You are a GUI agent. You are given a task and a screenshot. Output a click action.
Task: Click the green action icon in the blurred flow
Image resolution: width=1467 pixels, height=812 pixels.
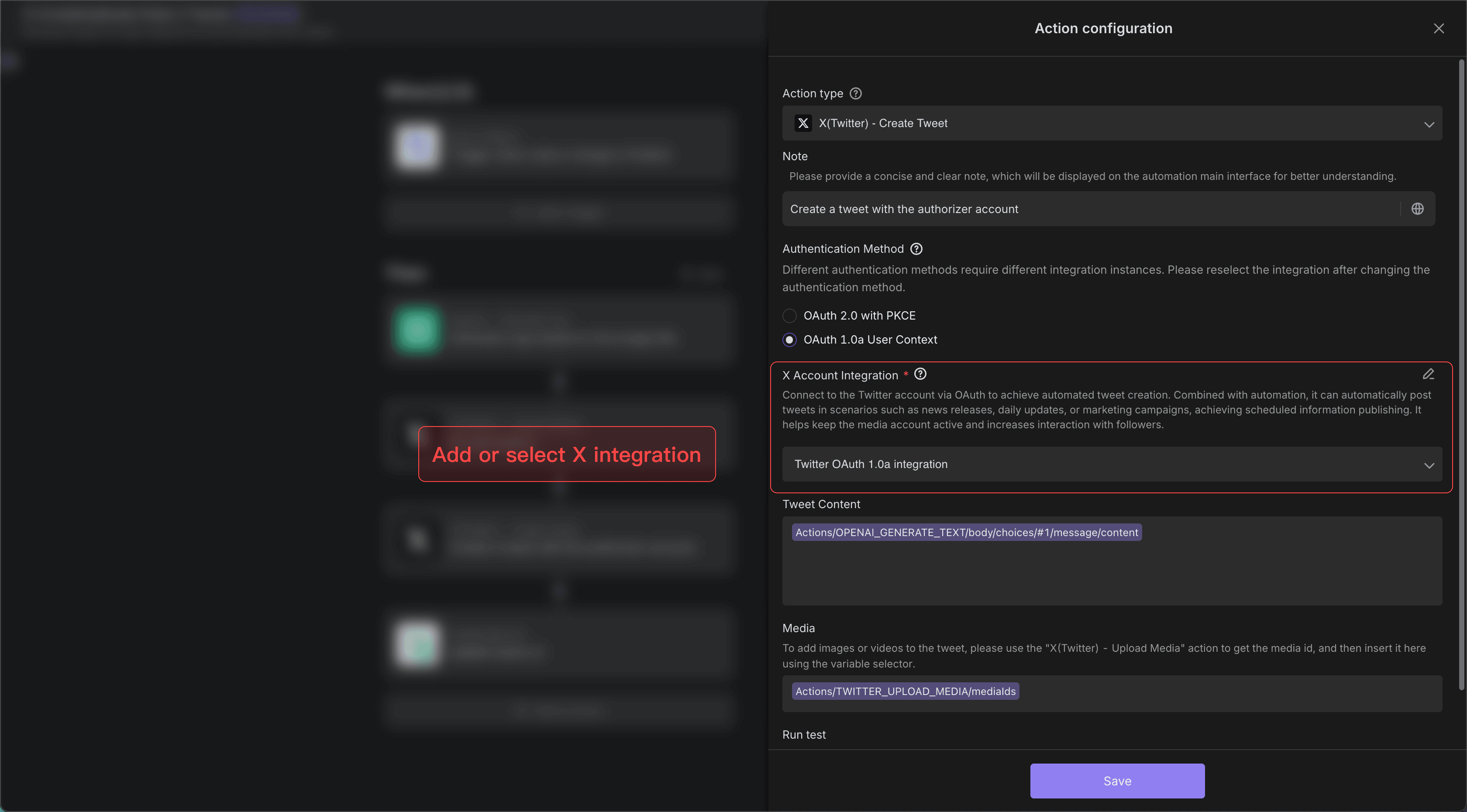pos(417,330)
